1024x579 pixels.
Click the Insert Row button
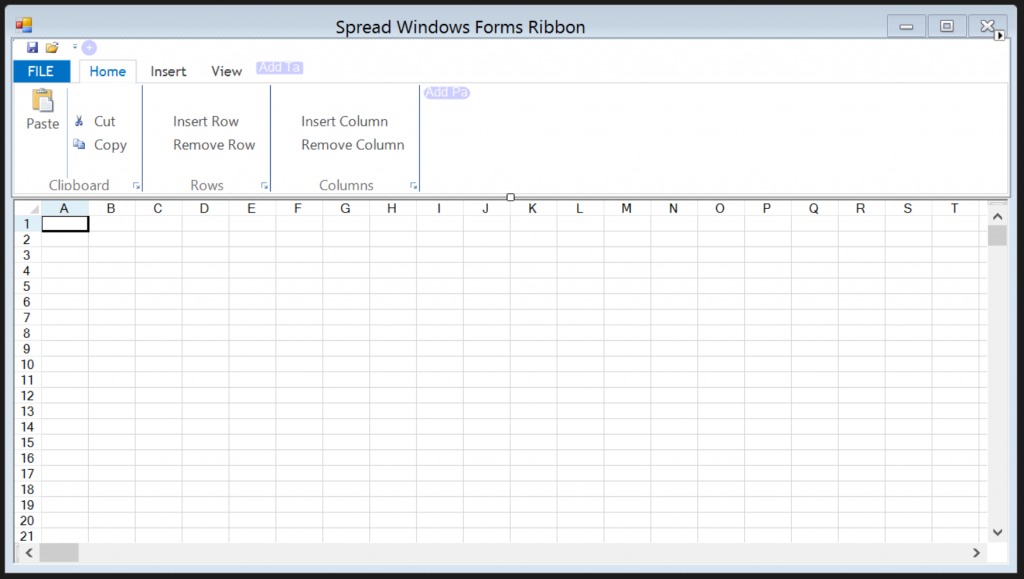tap(205, 121)
